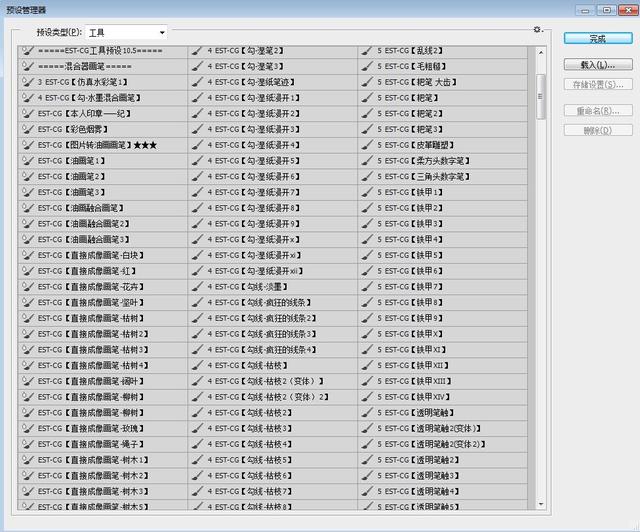640x532 pixels.
Task: Click the scrollbar down arrow of preset list
Action: click(x=541, y=504)
